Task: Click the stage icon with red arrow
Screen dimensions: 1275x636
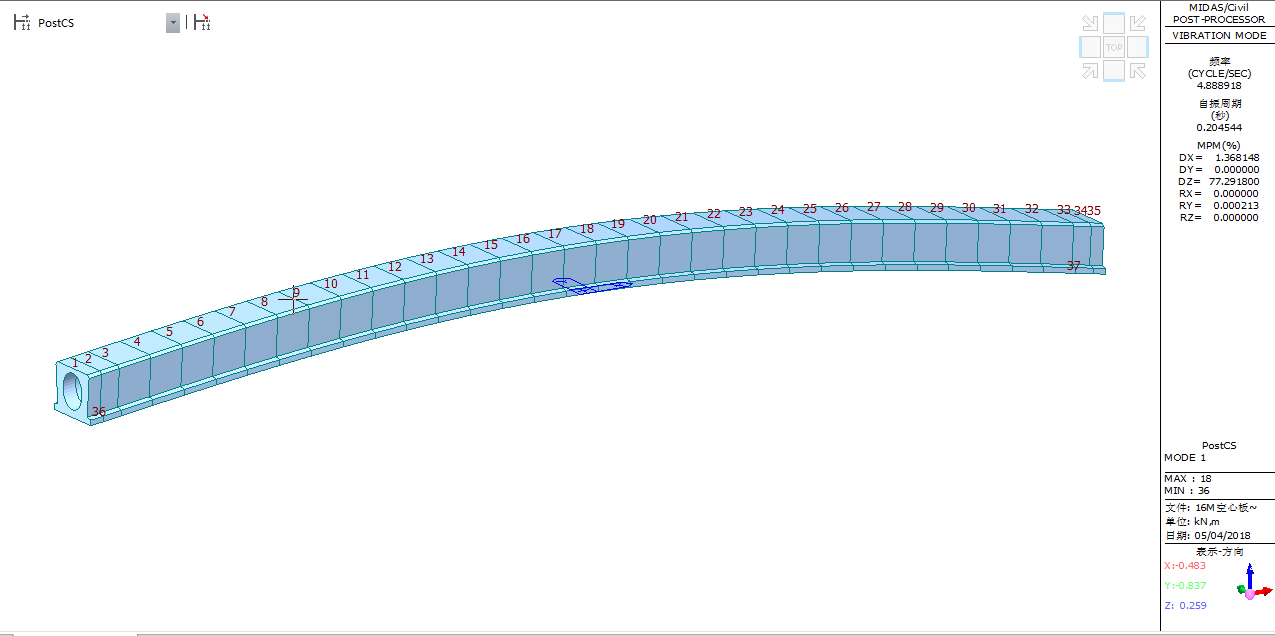Action: click(203, 22)
